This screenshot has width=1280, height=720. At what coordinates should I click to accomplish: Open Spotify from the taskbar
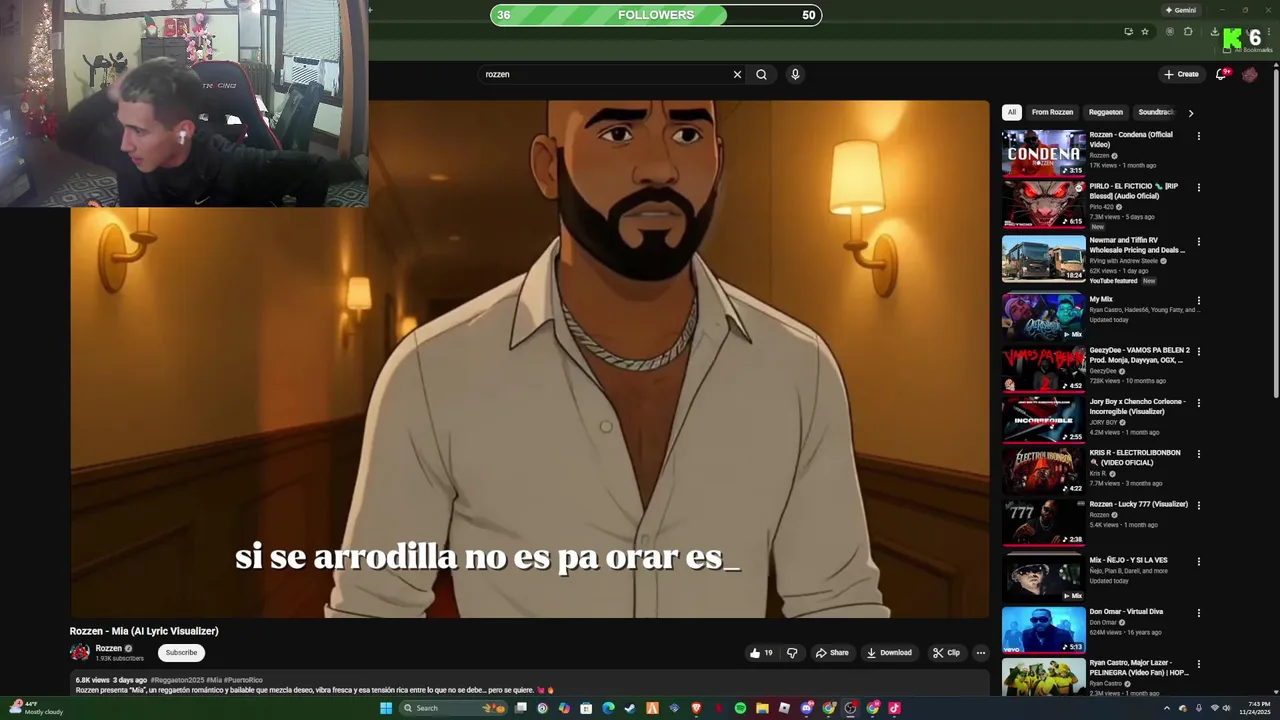[x=740, y=708]
